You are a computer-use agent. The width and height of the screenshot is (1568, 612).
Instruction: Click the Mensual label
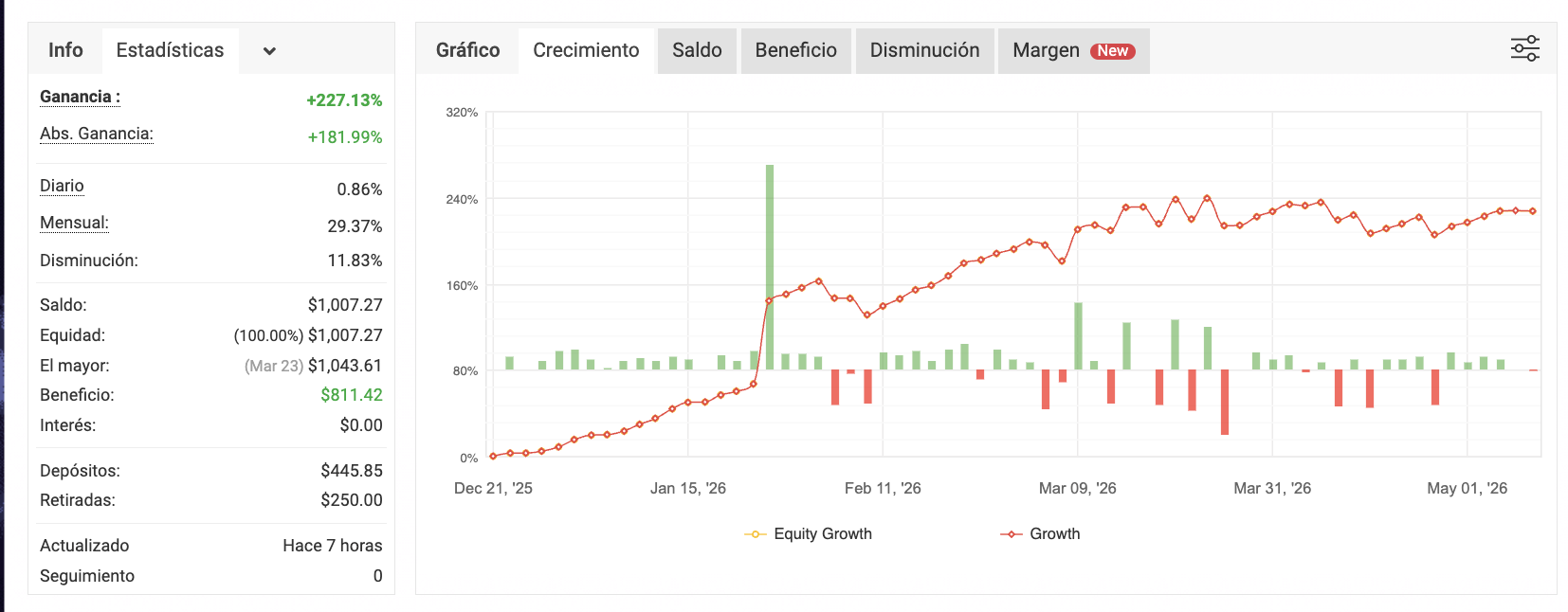pos(74,223)
